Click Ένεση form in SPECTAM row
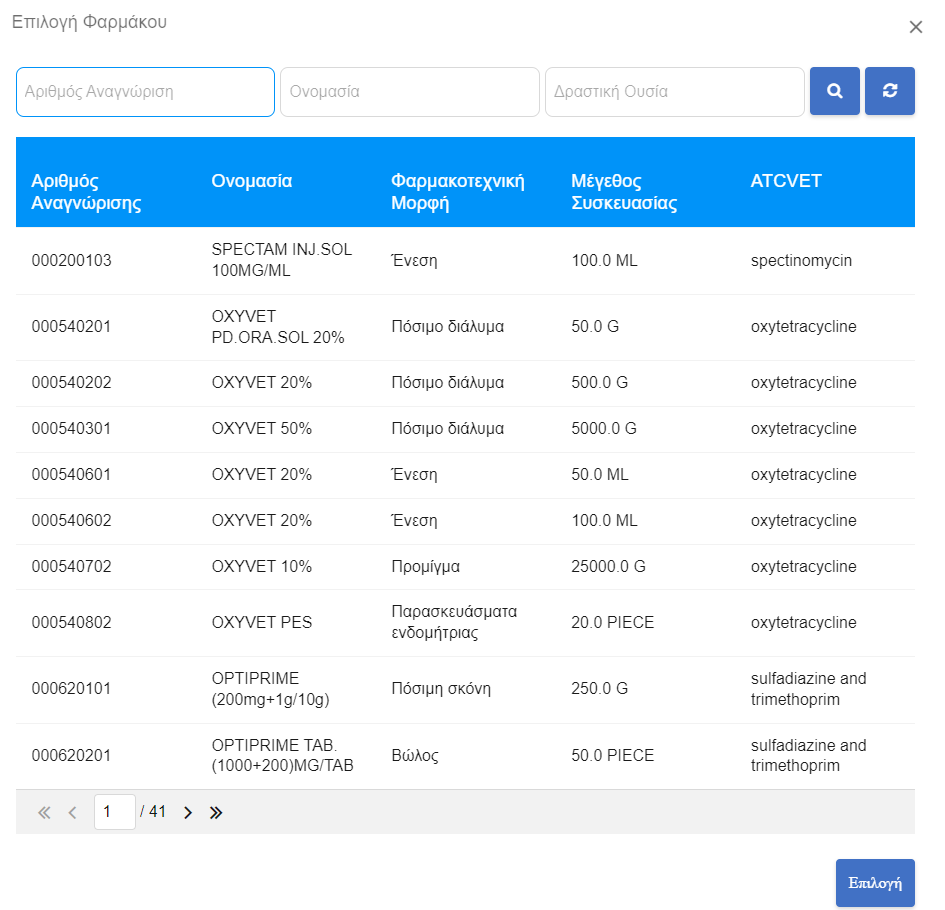 pos(414,260)
